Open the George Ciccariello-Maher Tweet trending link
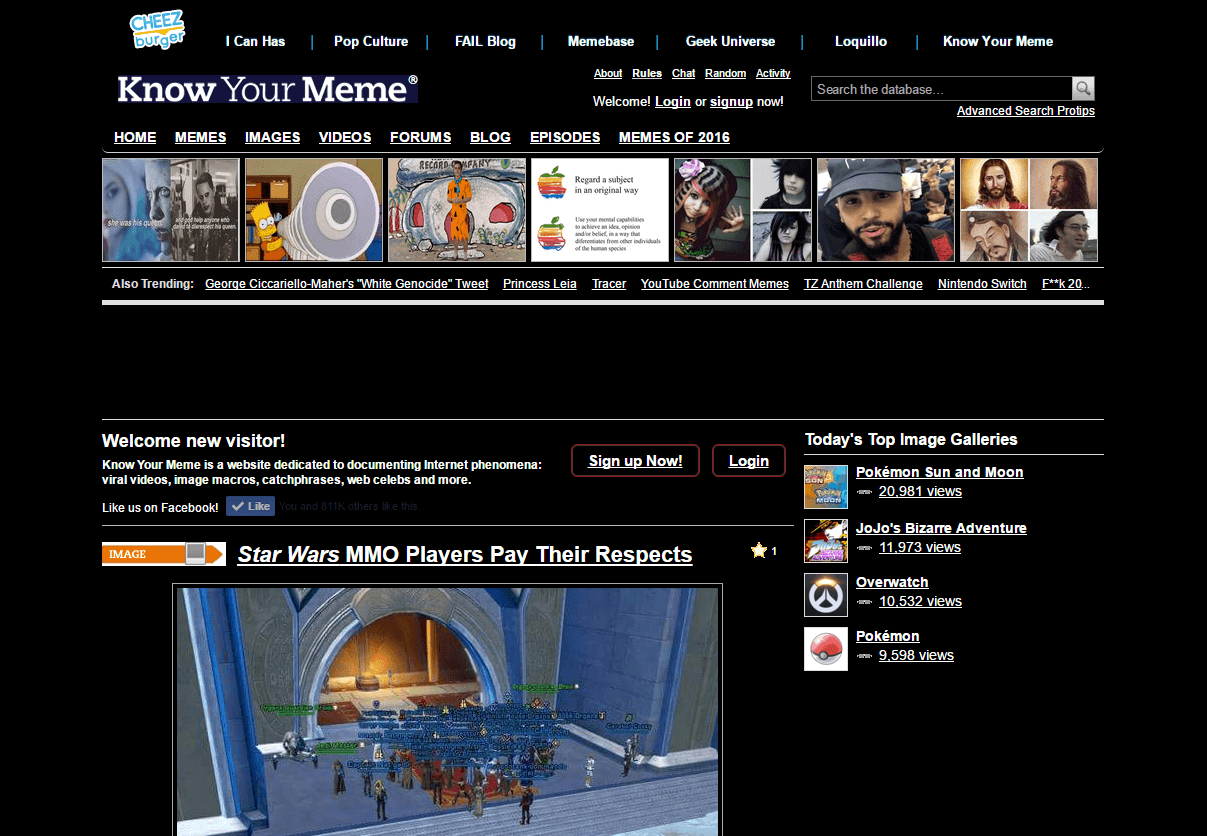 (x=347, y=284)
